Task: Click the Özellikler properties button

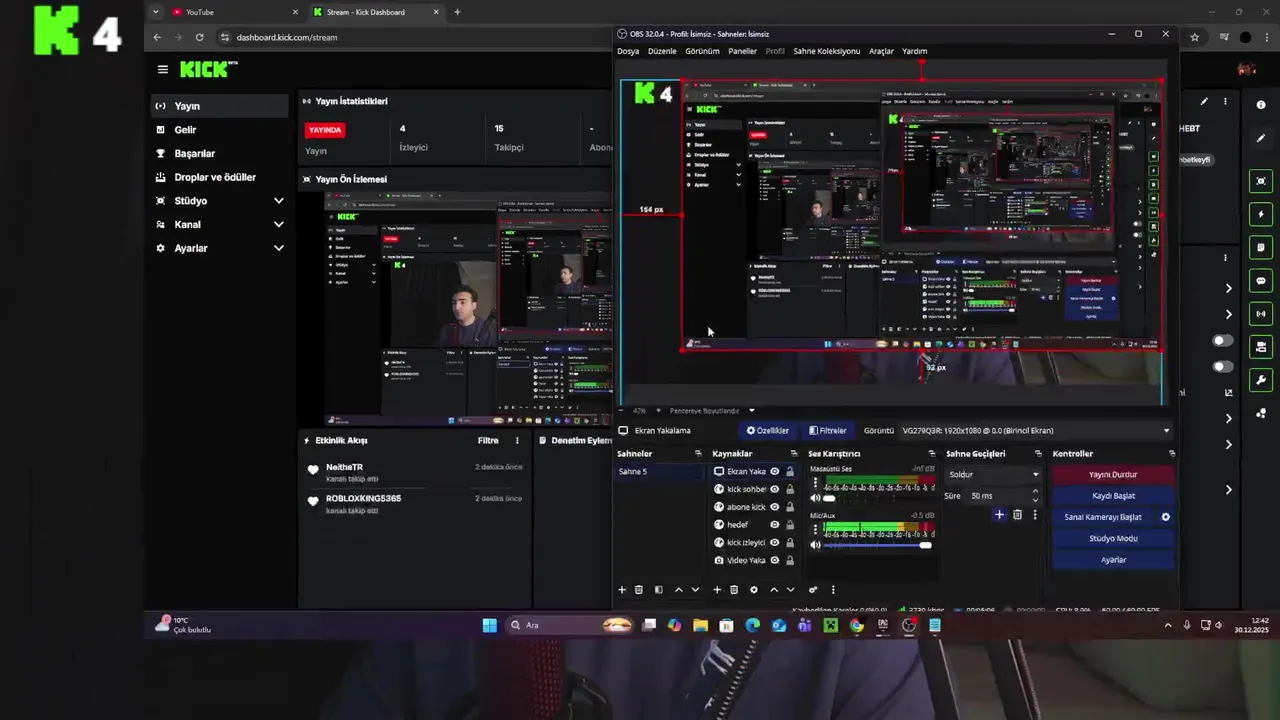Action: pyautogui.click(x=768, y=431)
